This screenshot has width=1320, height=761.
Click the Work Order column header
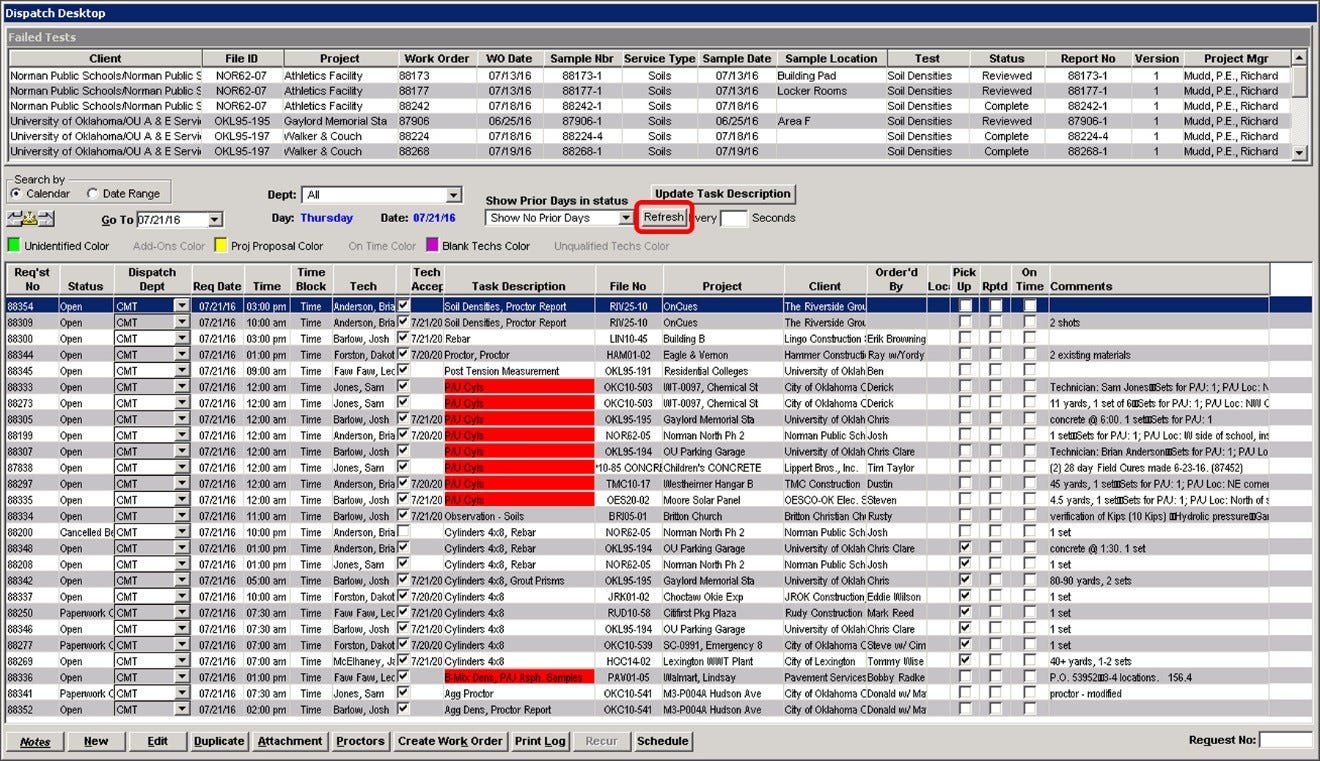coord(436,59)
